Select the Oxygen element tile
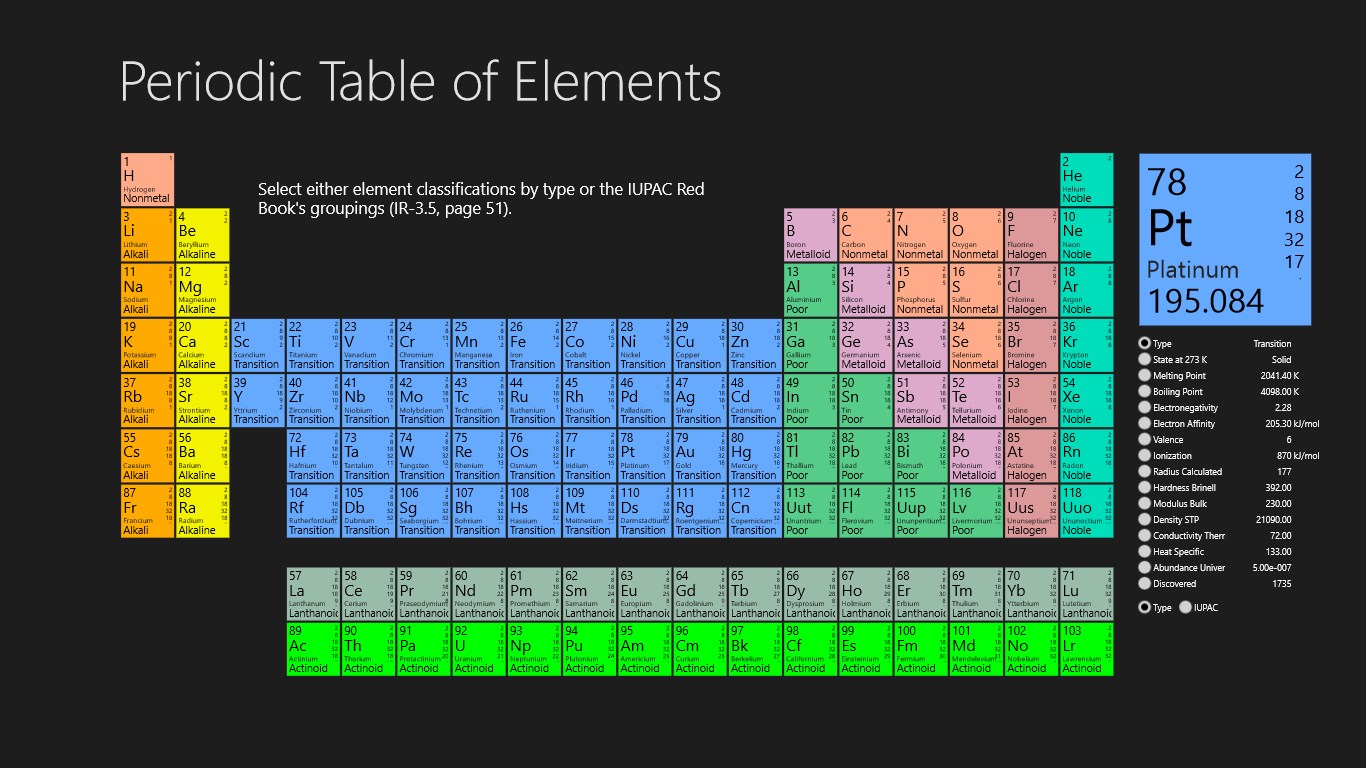 [976, 235]
